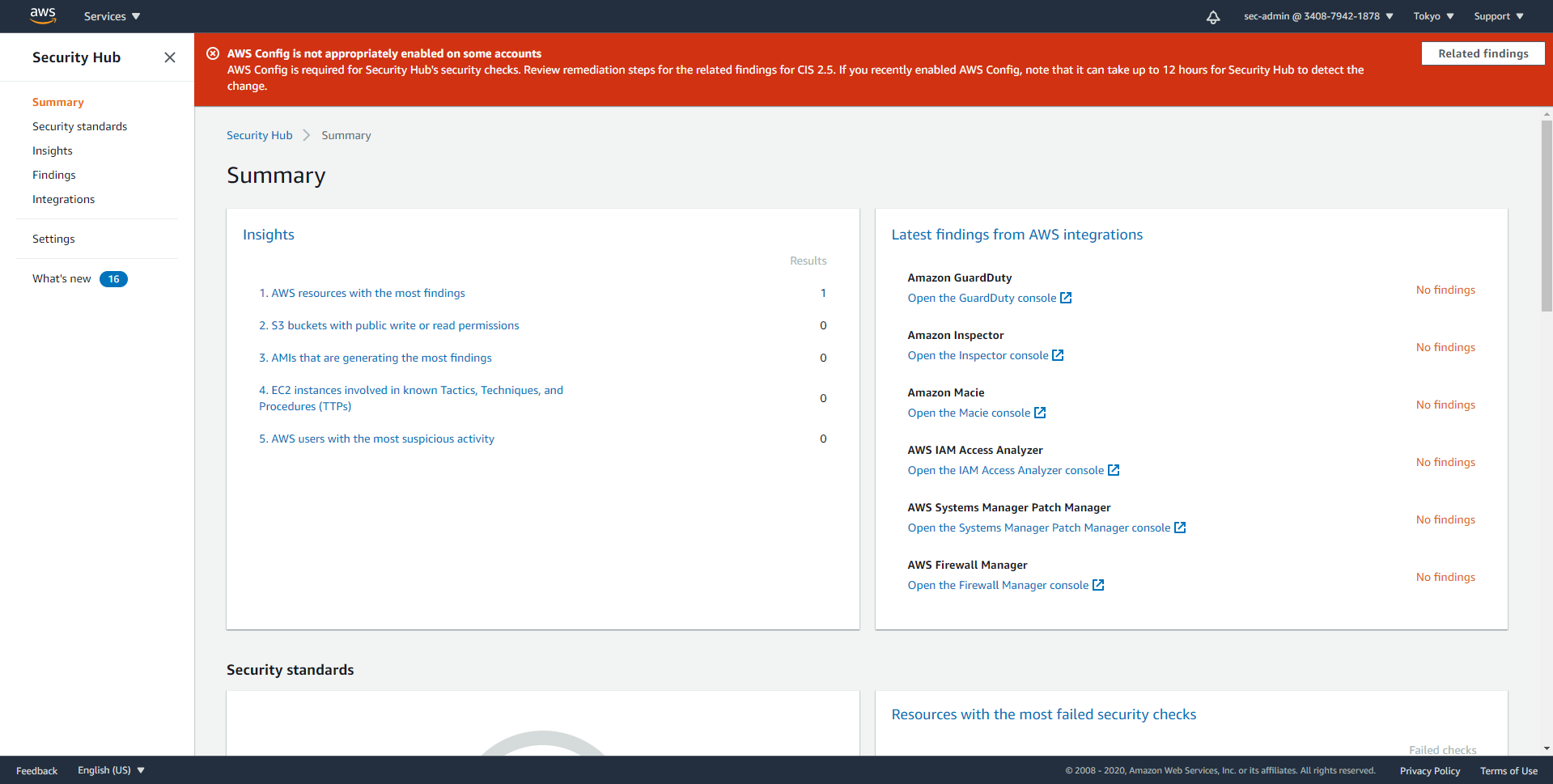
Task: Open the English (US) language dropdown
Action: coord(111,770)
